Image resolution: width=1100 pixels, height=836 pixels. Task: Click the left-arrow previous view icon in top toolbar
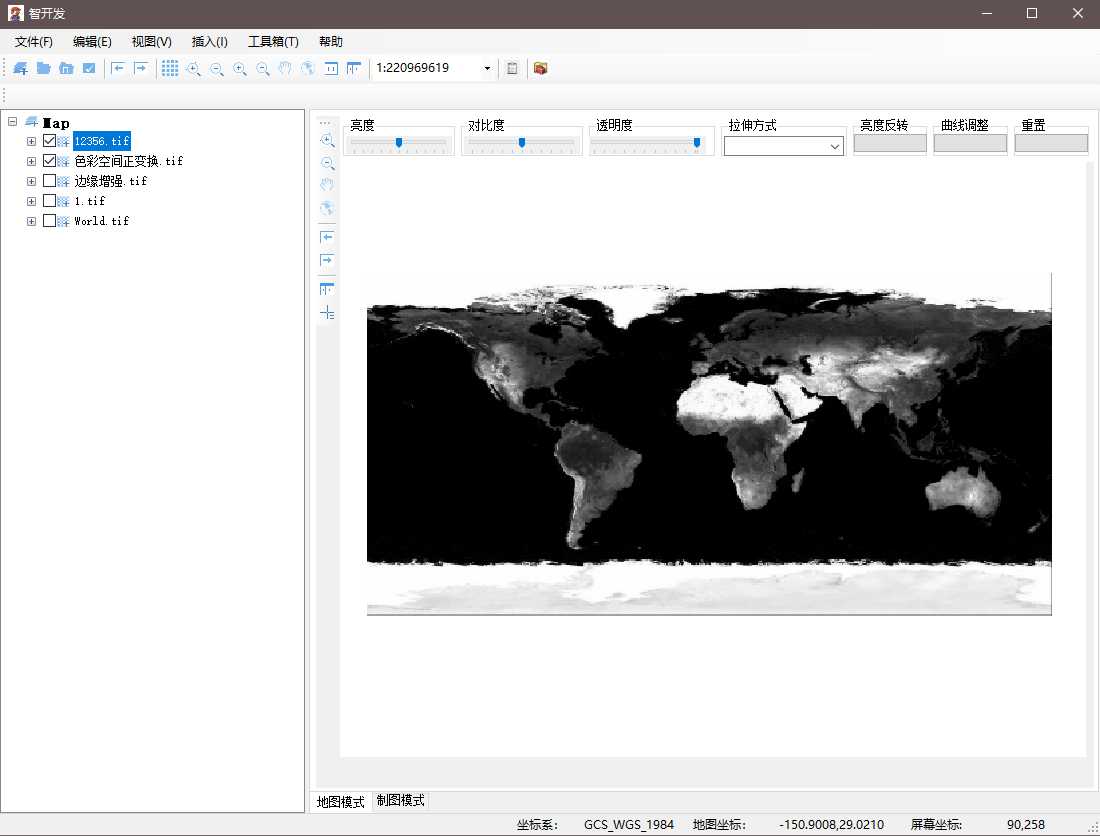tap(118, 68)
